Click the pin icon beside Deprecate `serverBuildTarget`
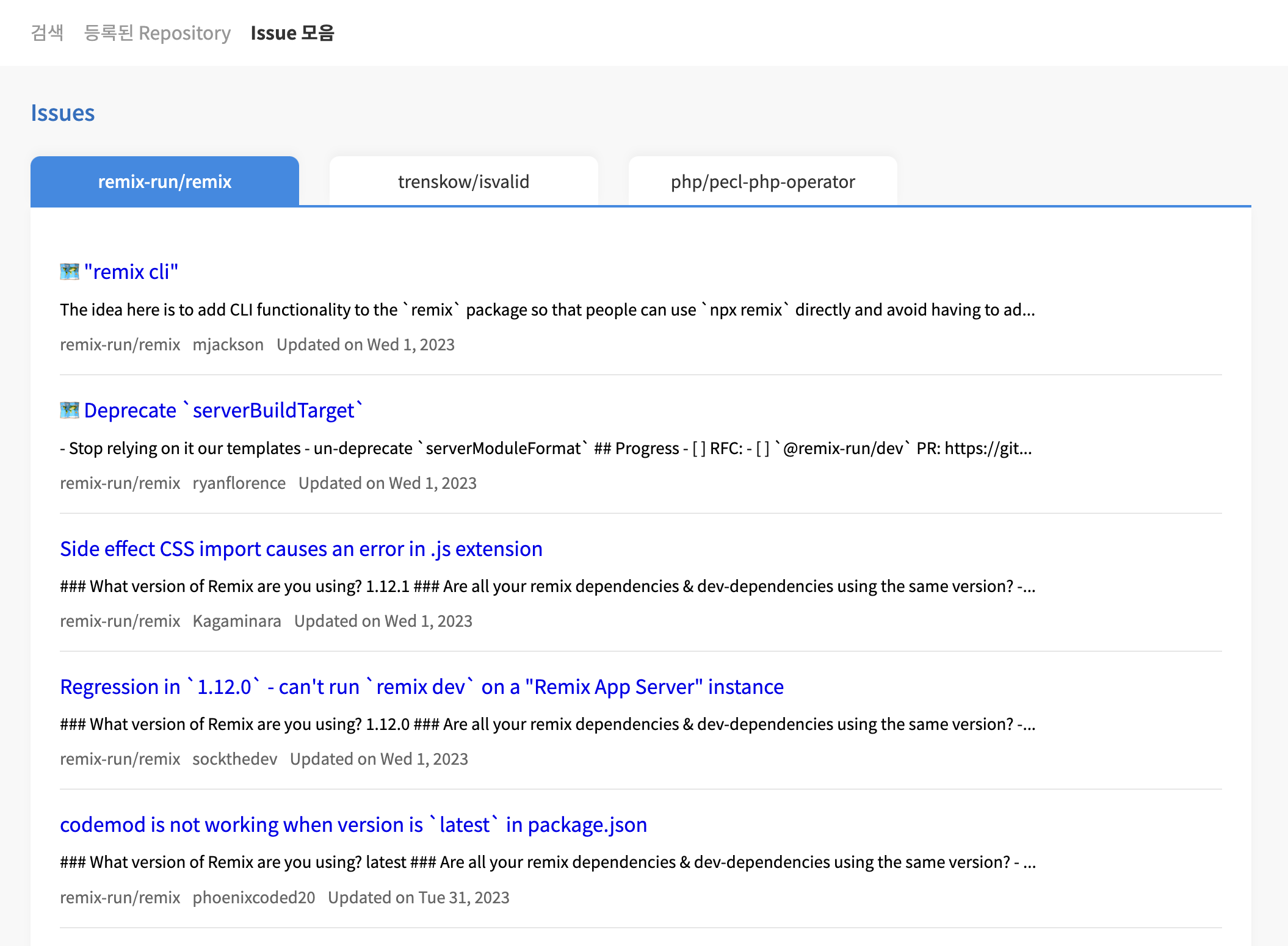 pyautogui.click(x=68, y=410)
